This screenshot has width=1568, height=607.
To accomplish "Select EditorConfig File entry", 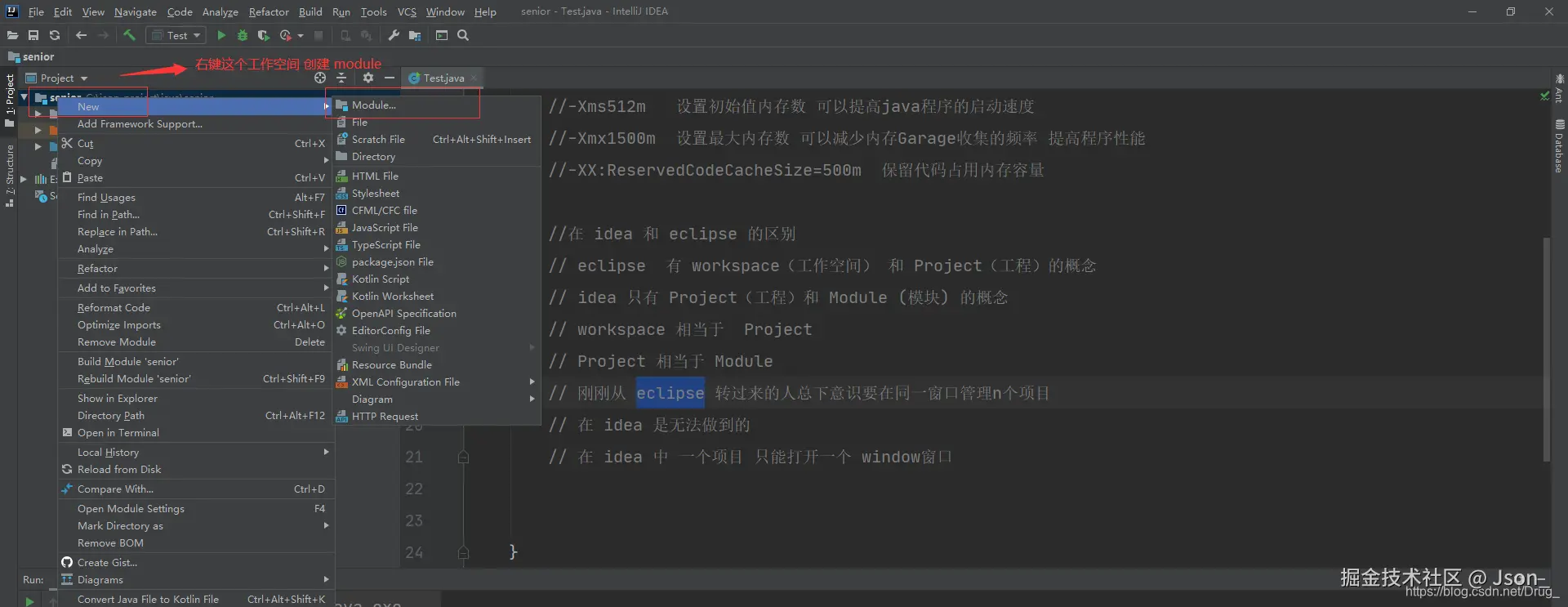I will [x=436, y=330].
